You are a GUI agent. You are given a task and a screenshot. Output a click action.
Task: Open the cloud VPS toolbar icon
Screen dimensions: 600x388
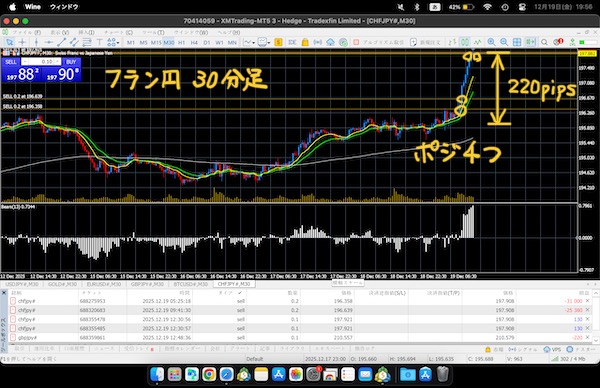330,42
